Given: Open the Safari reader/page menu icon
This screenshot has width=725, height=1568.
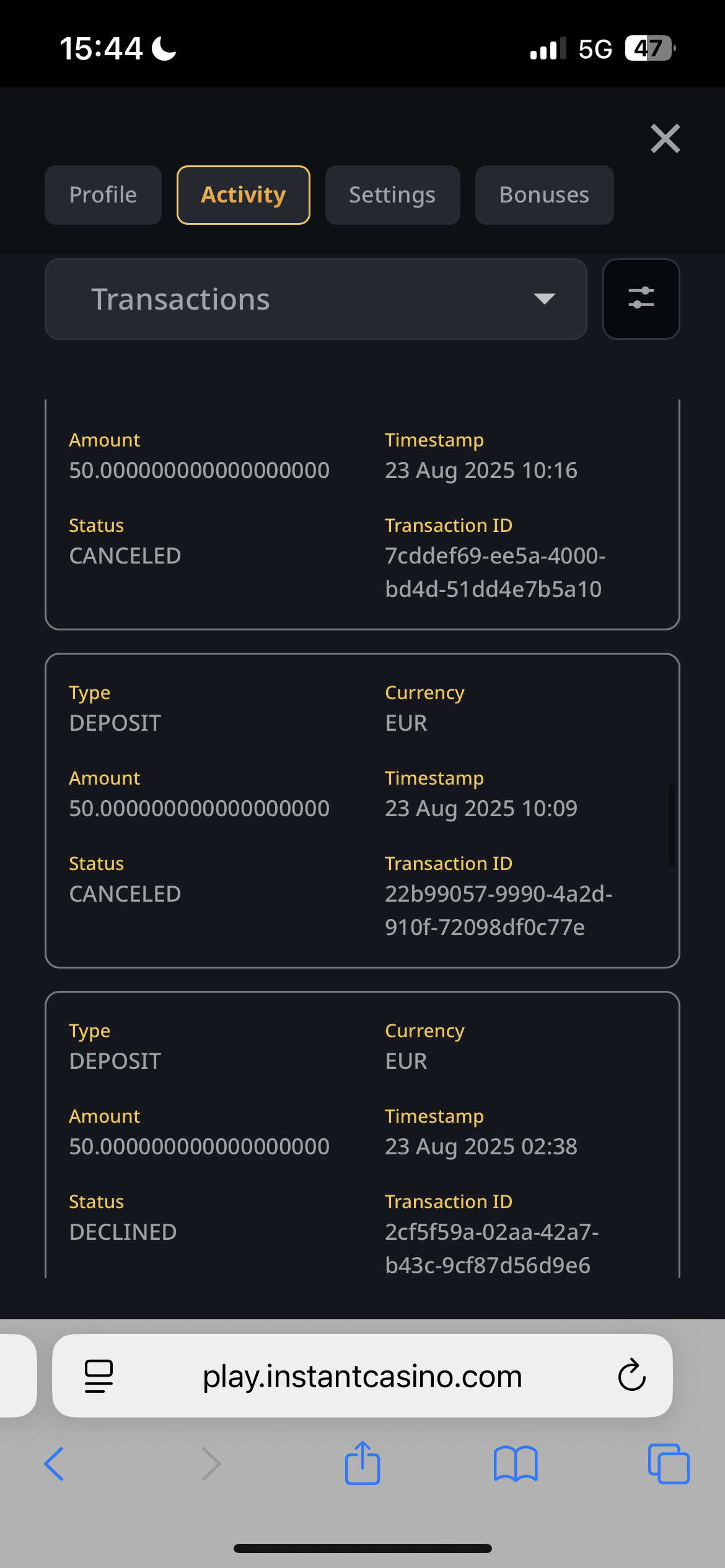Looking at the screenshot, I should coord(99,1375).
